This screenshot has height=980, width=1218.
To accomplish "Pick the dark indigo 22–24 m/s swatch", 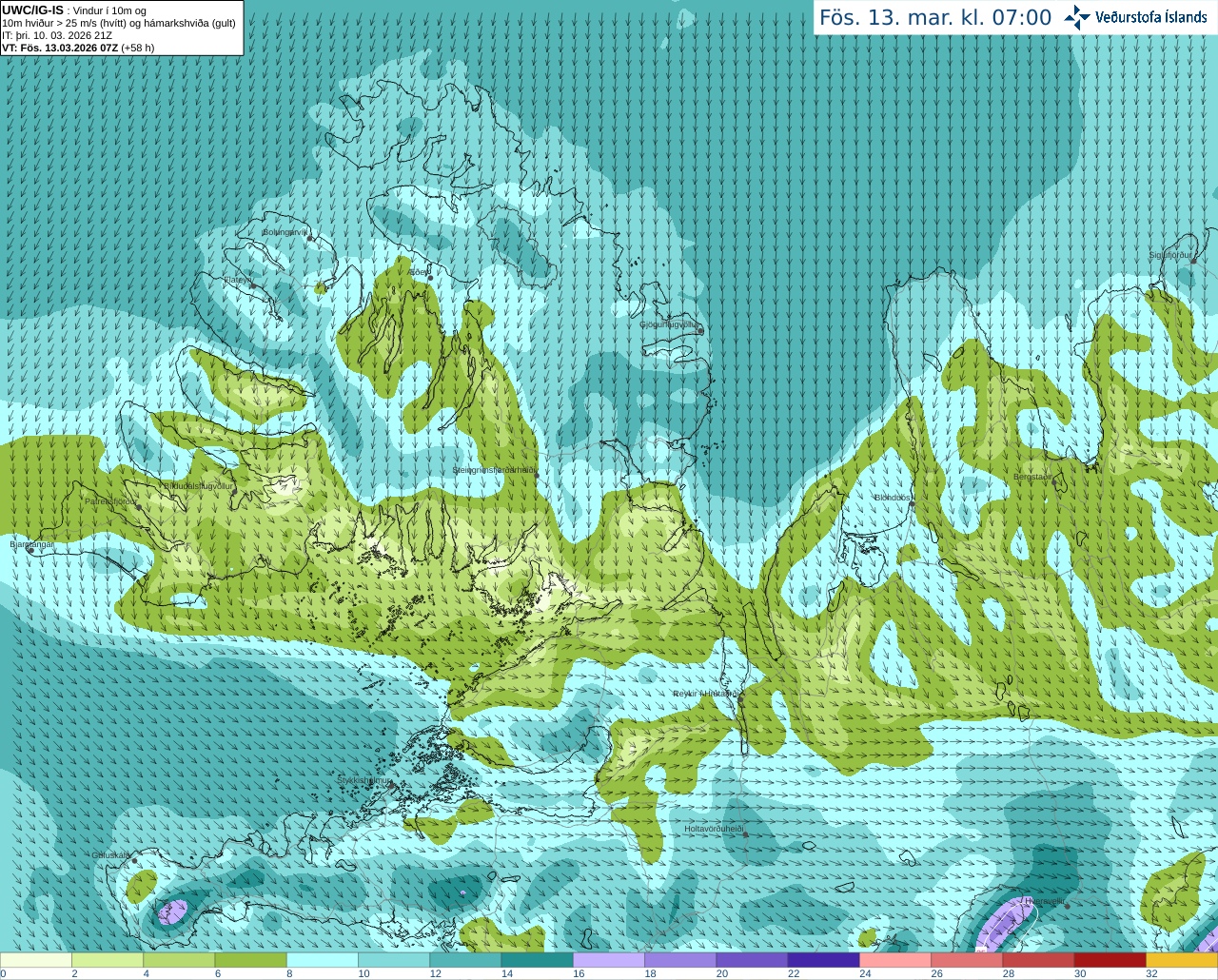I will [824, 960].
